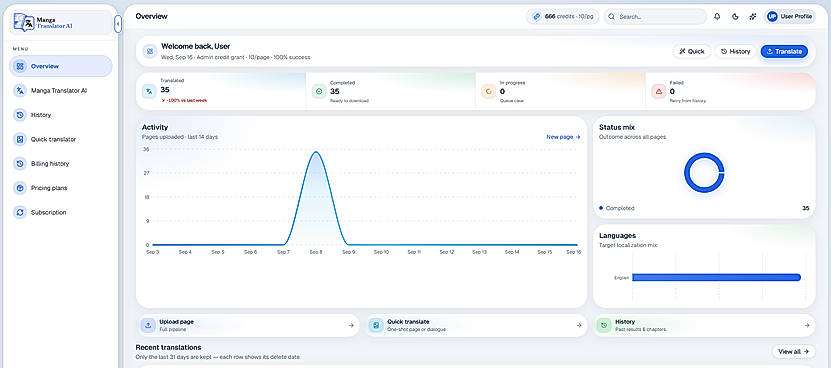This screenshot has width=831, height=368.
Task: Click the 'Queue clear' text
Action: [512, 100]
